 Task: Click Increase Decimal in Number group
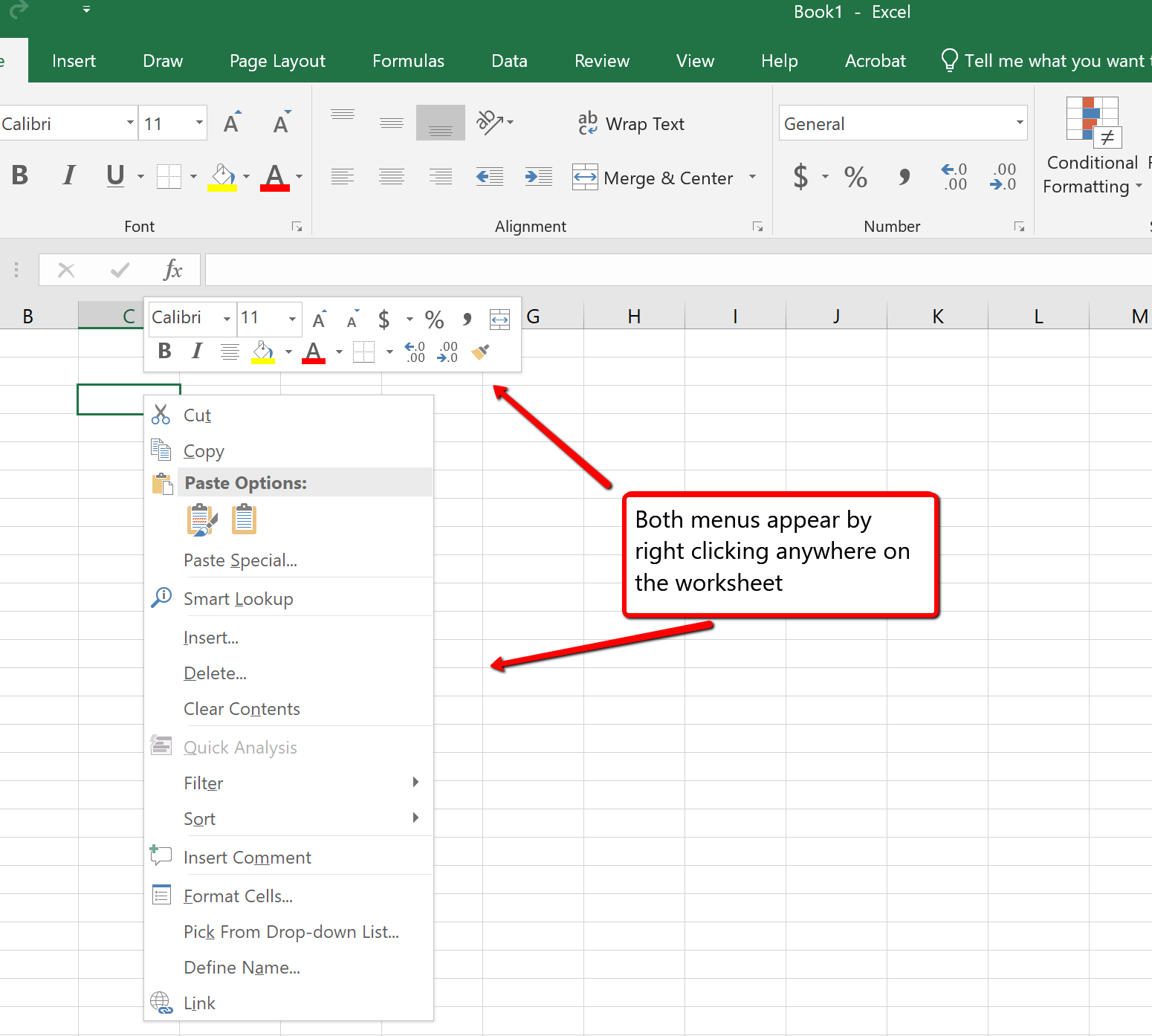(x=954, y=177)
